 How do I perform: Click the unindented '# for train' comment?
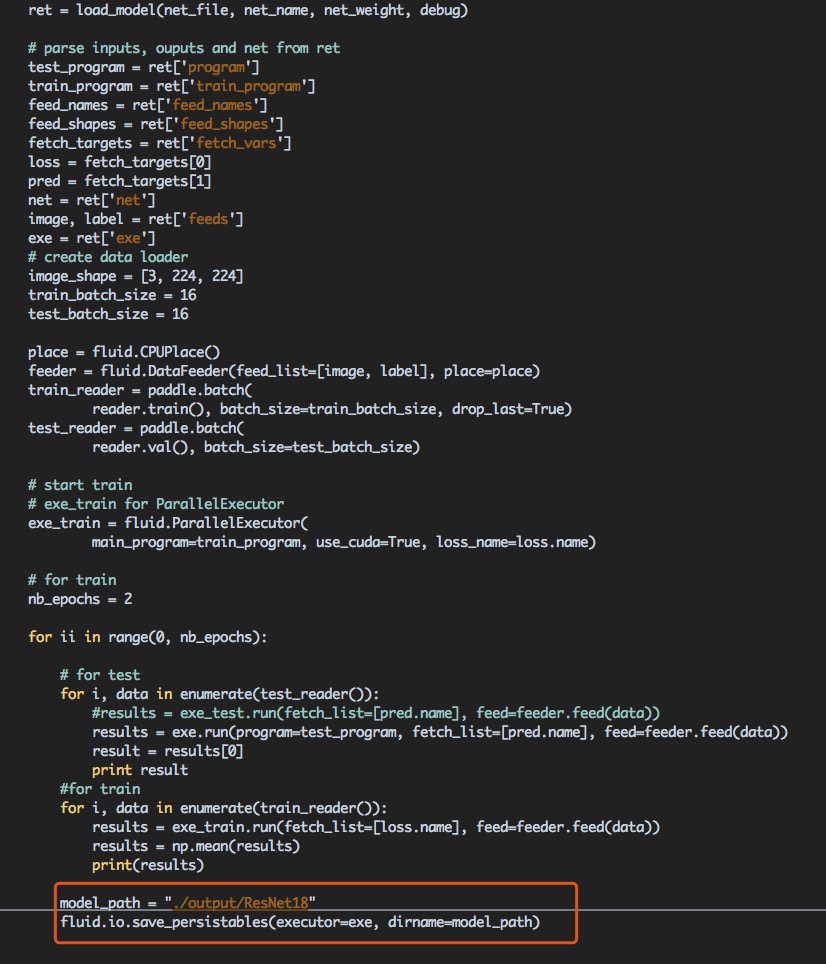tap(72, 580)
